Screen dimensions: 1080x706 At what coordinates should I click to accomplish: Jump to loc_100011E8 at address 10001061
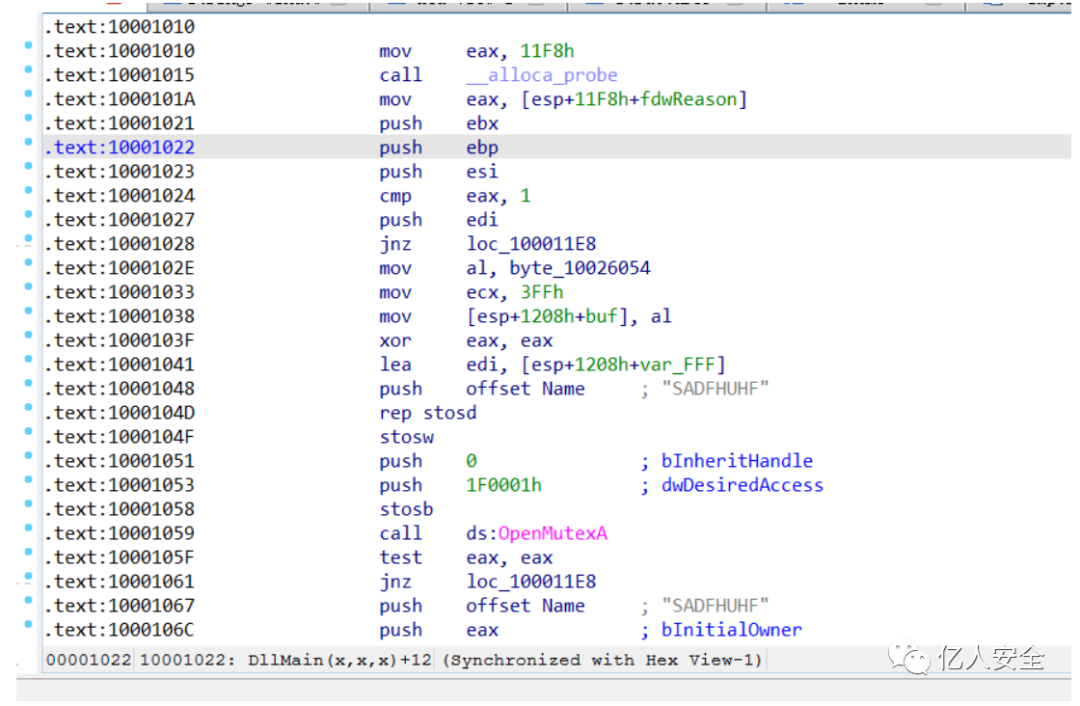point(531,582)
